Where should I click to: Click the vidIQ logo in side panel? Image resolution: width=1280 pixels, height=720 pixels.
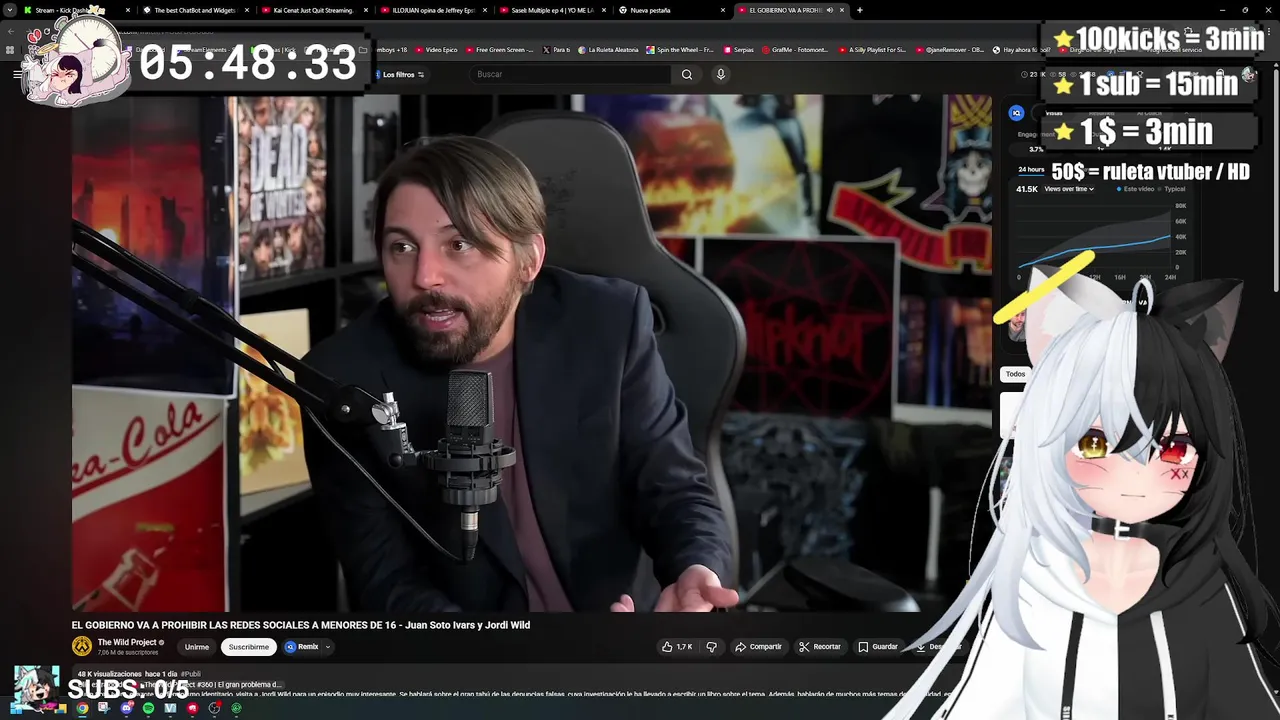pyautogui.click(x=1016, y=113)
